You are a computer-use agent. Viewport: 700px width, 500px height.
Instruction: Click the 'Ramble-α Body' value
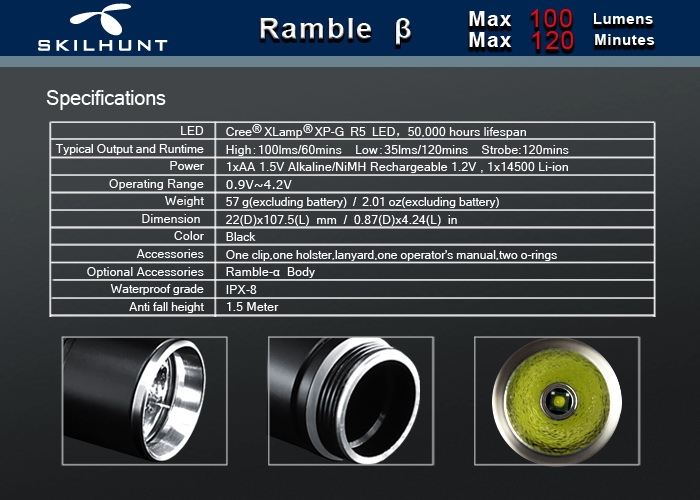pyautogui.click(x=270, y=272)
